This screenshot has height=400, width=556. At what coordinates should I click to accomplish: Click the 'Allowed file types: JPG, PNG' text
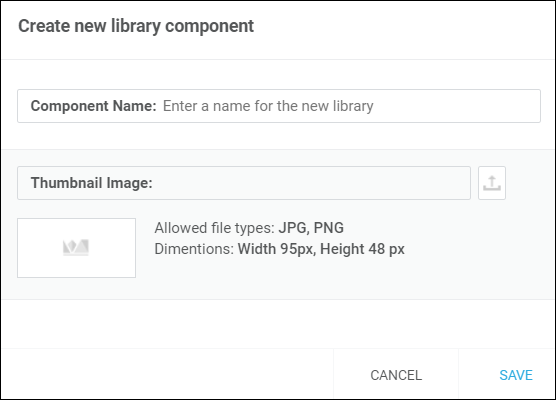(249, 228)
